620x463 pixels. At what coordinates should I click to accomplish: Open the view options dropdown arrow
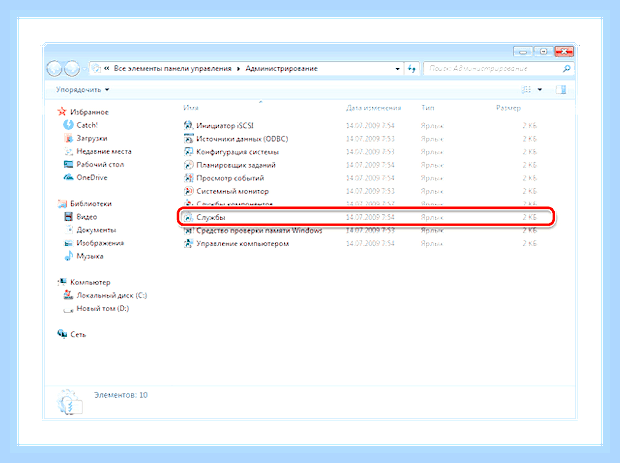540,90
